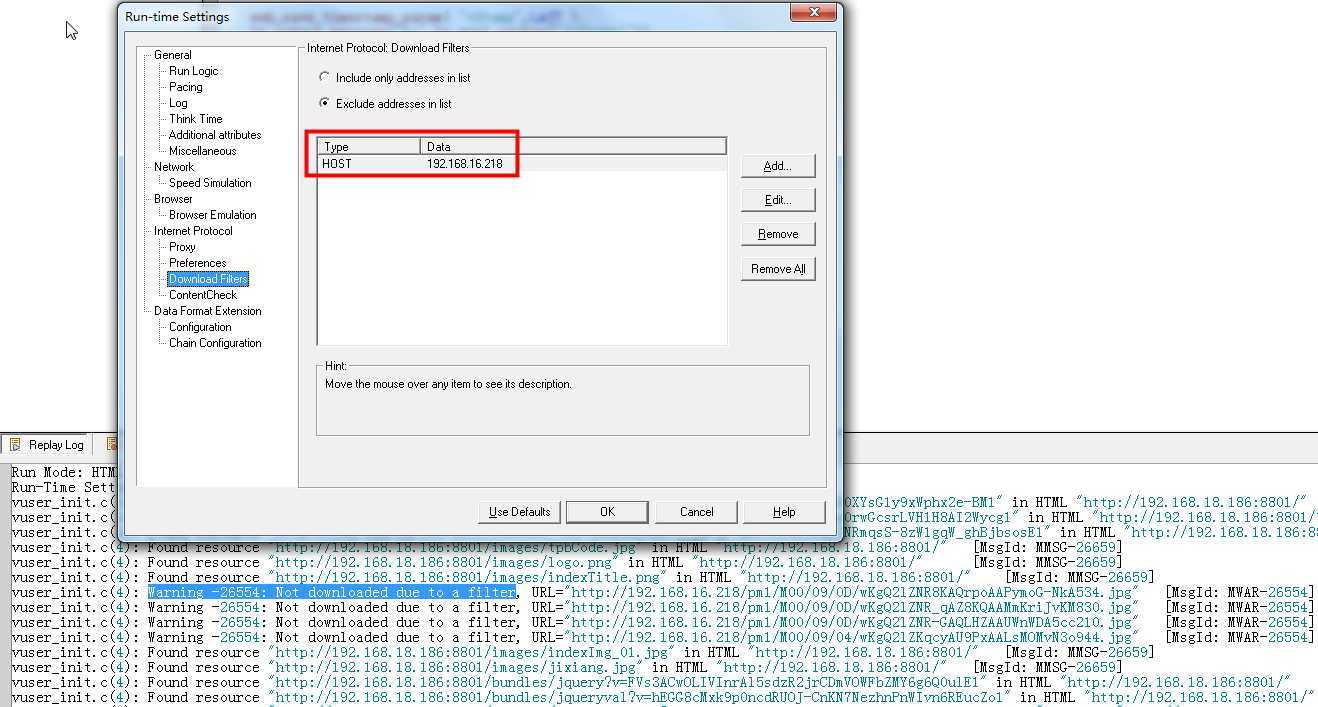Viewport: 1318px width, 707px height.
Task: Open the Speed Simulation settings
Action: pos(210,183)
